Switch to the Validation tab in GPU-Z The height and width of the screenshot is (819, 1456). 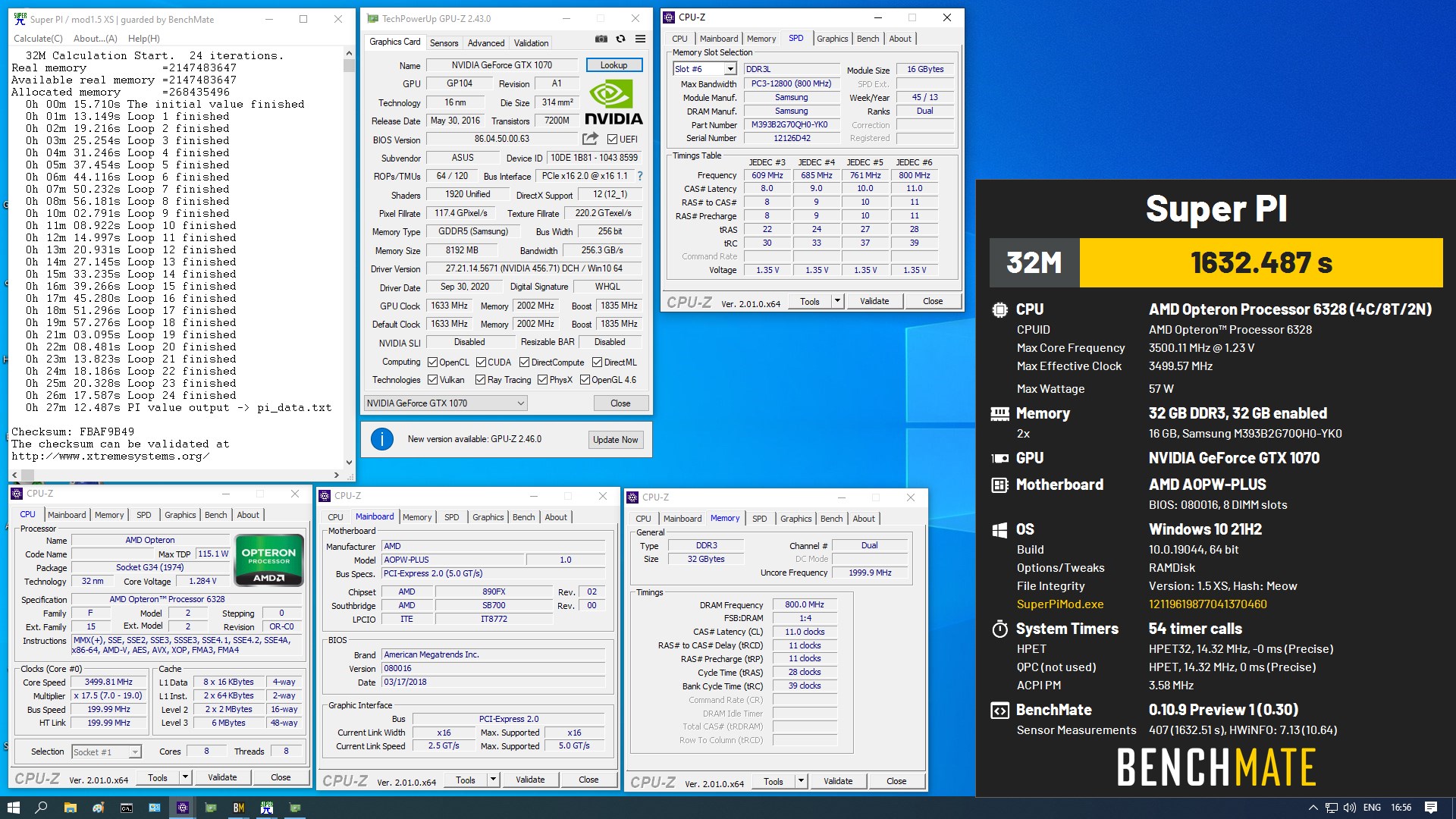click(x=531, y=43)
